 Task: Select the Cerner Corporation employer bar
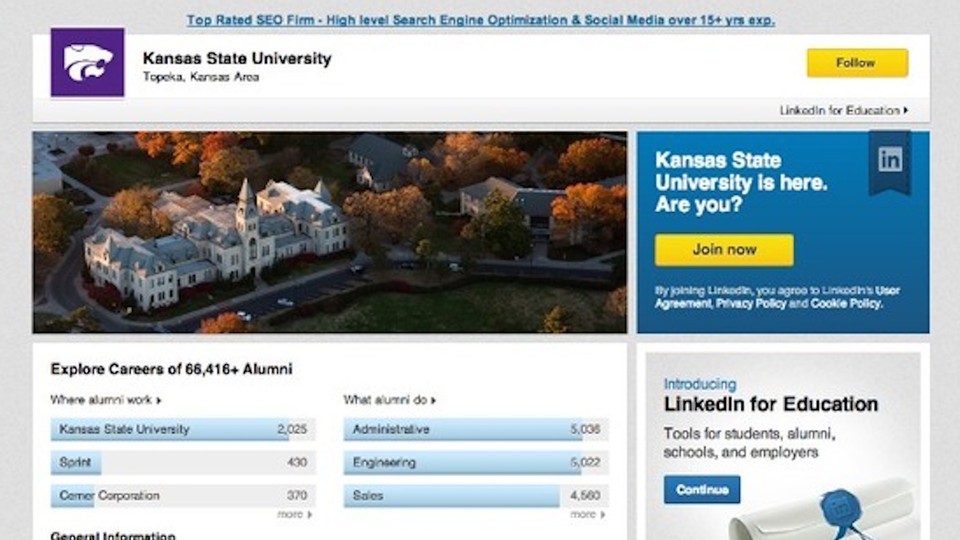pos(183,496)
